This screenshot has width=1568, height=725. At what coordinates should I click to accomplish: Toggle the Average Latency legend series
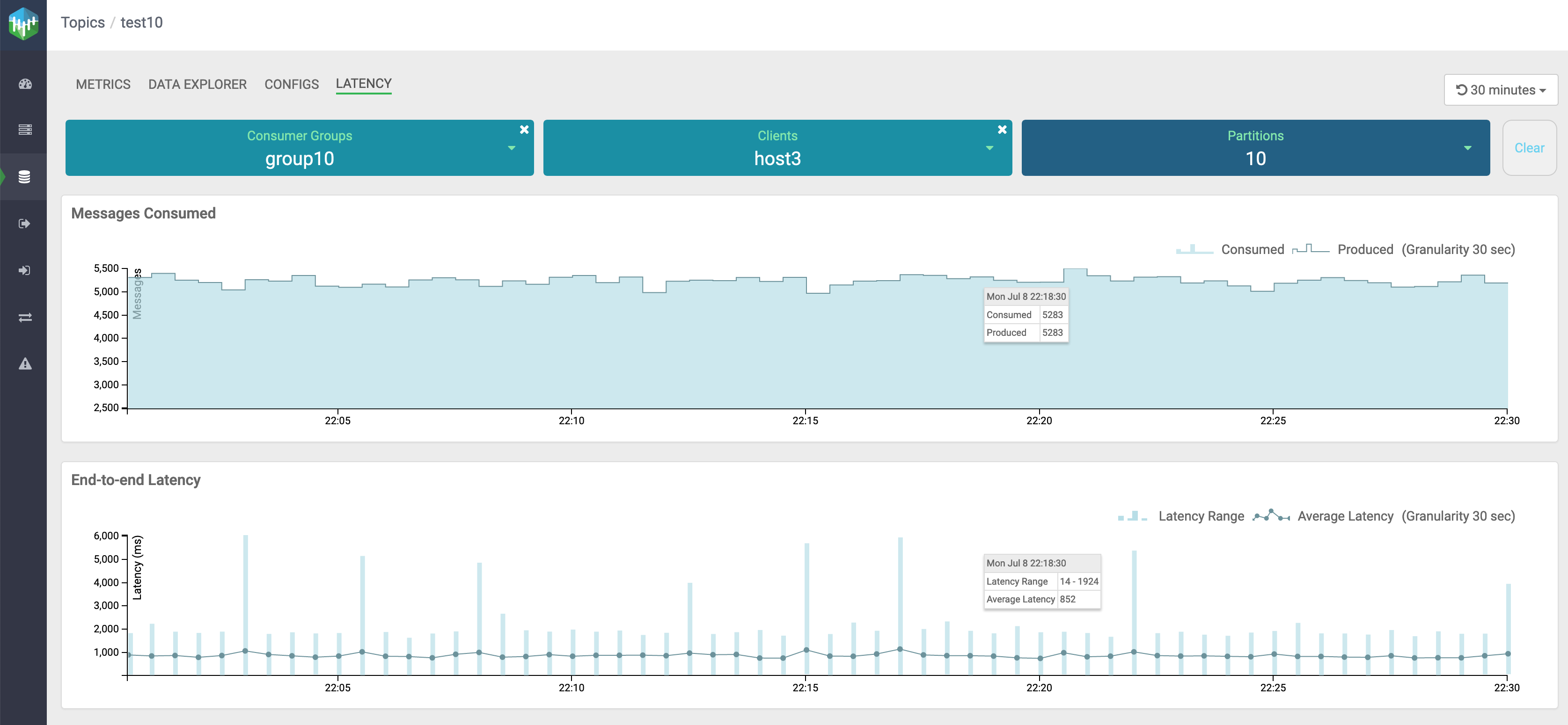[x=1345, y=516]
